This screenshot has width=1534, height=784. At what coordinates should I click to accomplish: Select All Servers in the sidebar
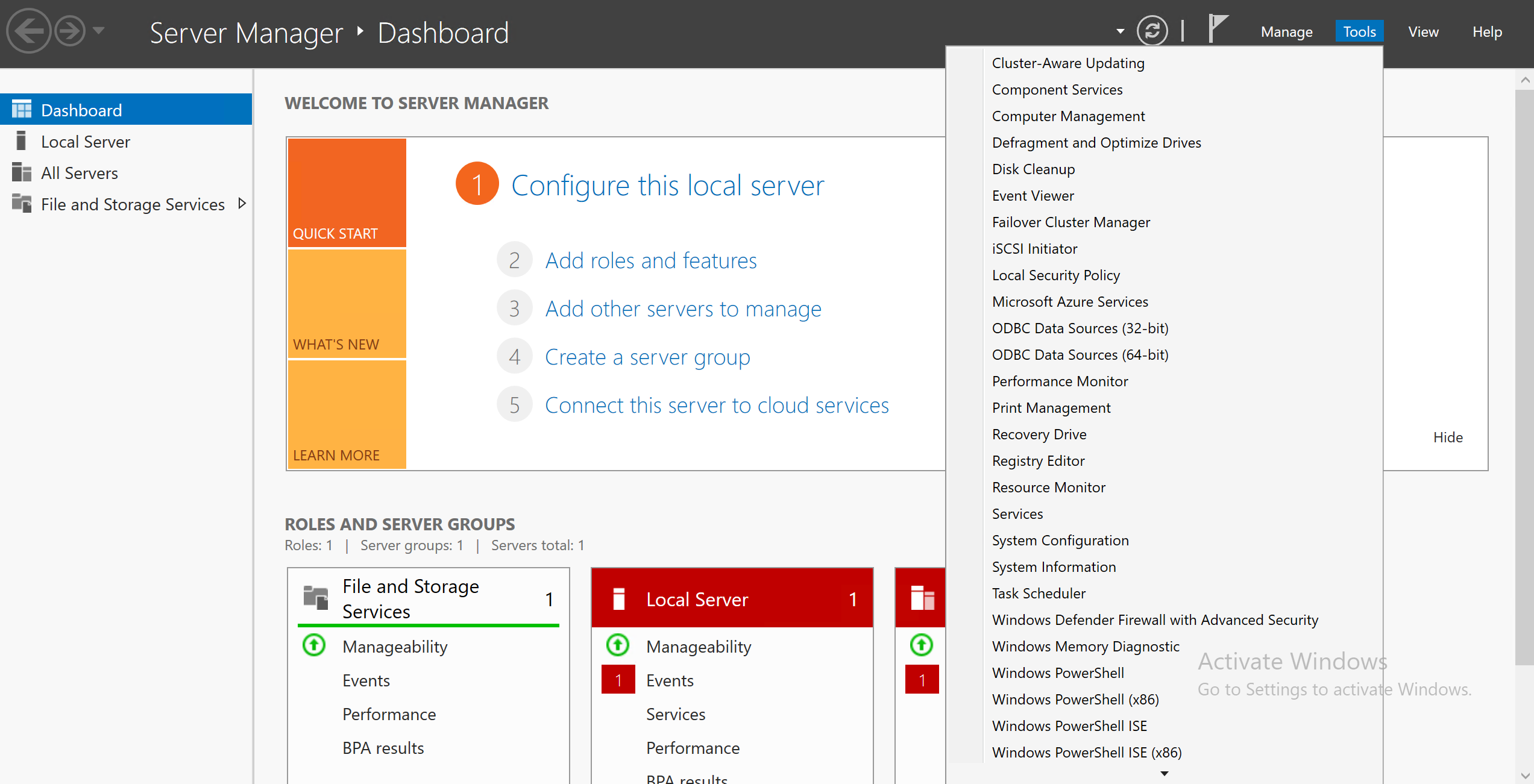(x=79, y=173)
